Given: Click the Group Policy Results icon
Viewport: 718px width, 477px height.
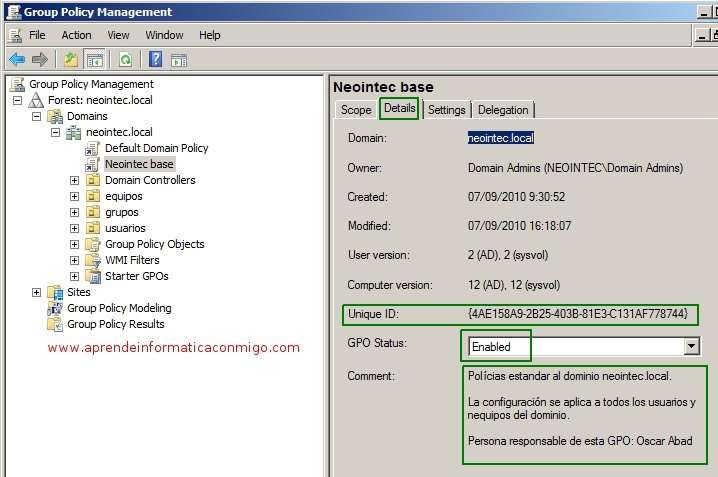Looking at the screenshot, I should 55,324.
